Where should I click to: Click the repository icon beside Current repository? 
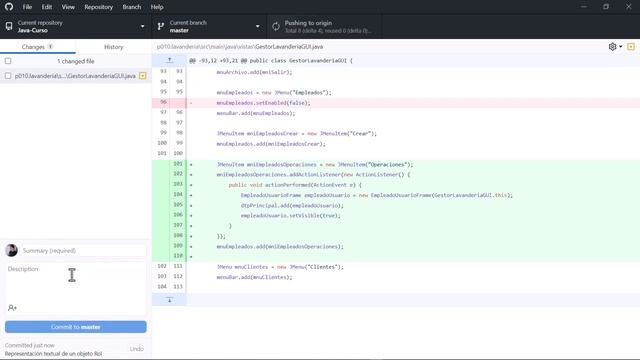(x=9, y=27)
